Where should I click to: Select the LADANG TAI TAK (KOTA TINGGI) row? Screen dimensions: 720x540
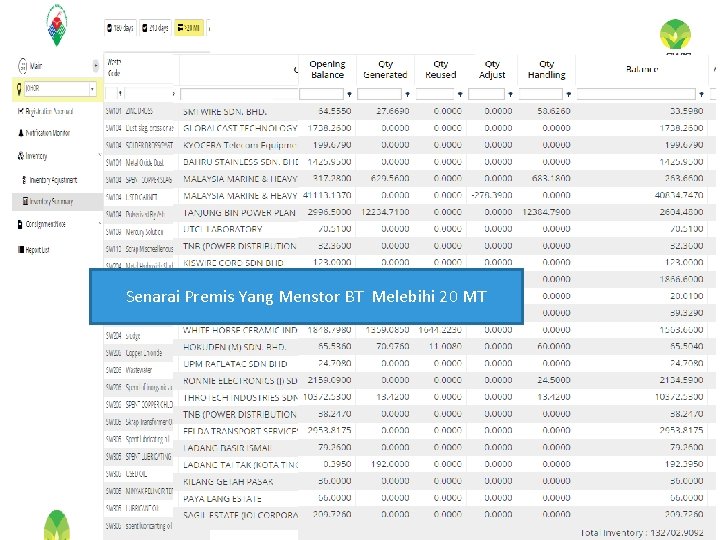click(x=410, y=464)
